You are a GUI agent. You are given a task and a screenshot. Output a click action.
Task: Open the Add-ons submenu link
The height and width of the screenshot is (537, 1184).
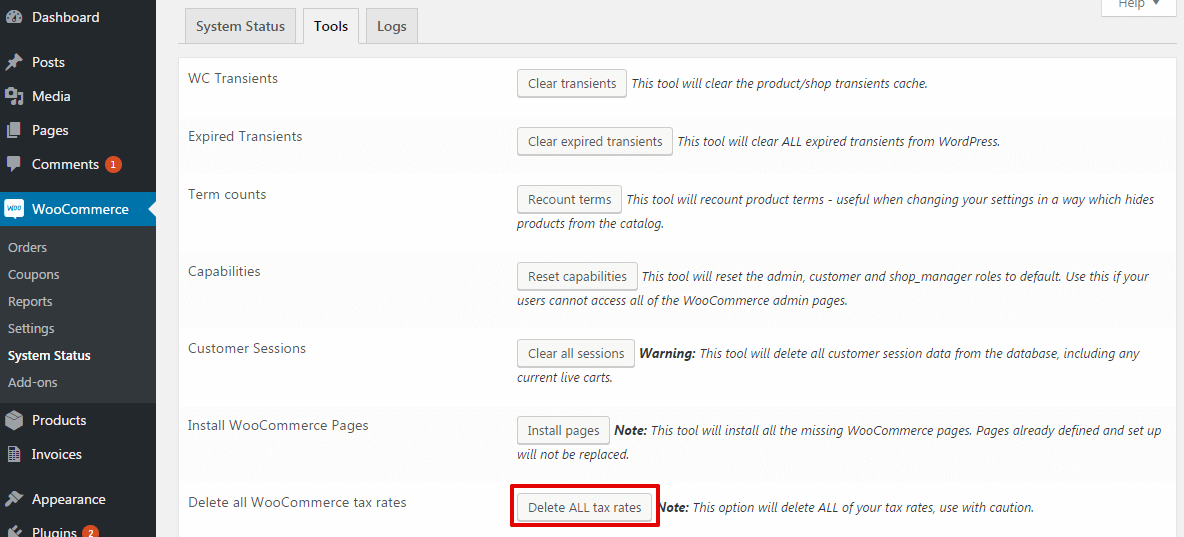point(32,382)
